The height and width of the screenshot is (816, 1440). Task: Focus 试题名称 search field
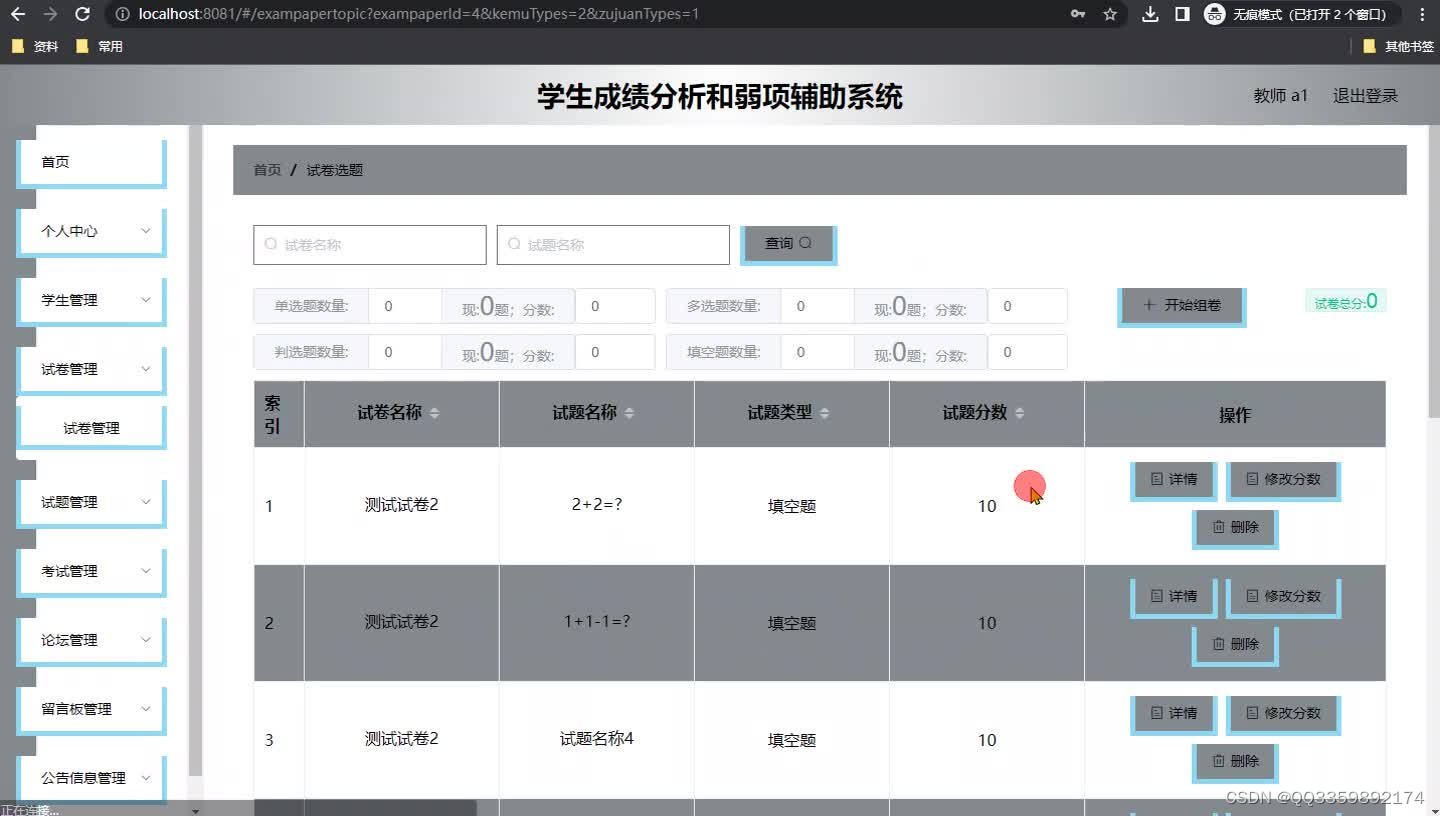pyautogui.click(x=613, y=245)
